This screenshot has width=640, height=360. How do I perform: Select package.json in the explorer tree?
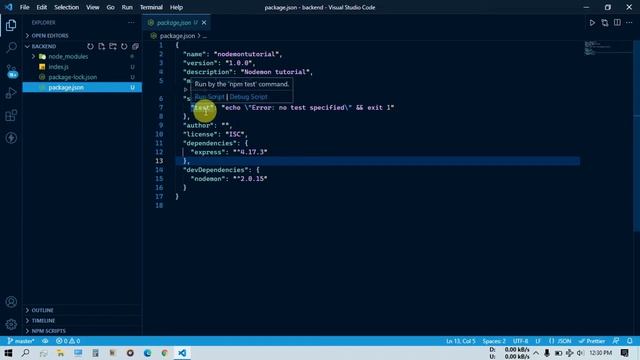[82, 87]
